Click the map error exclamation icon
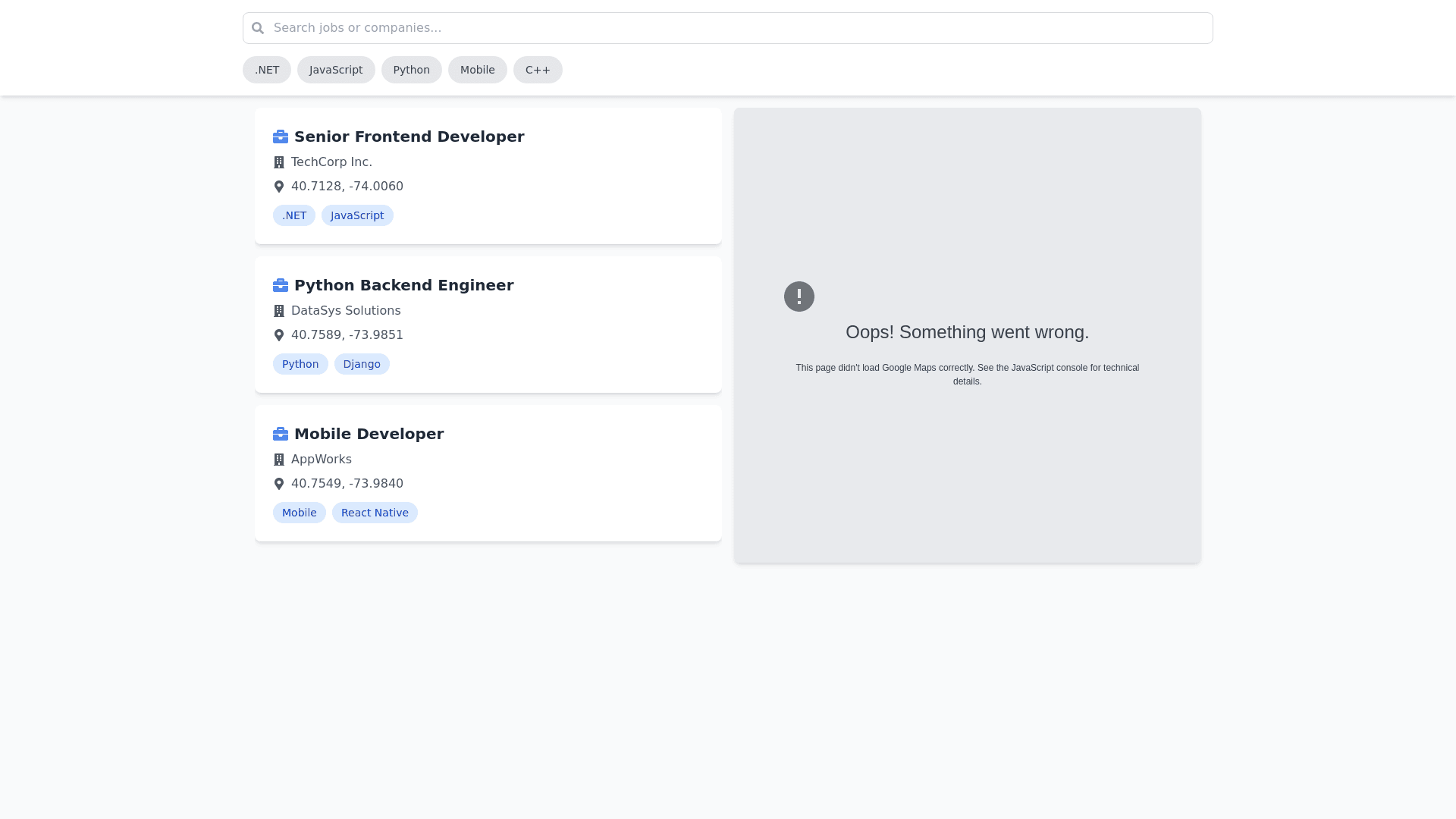This screenshot has height=819, width=1456. [799, 297]
